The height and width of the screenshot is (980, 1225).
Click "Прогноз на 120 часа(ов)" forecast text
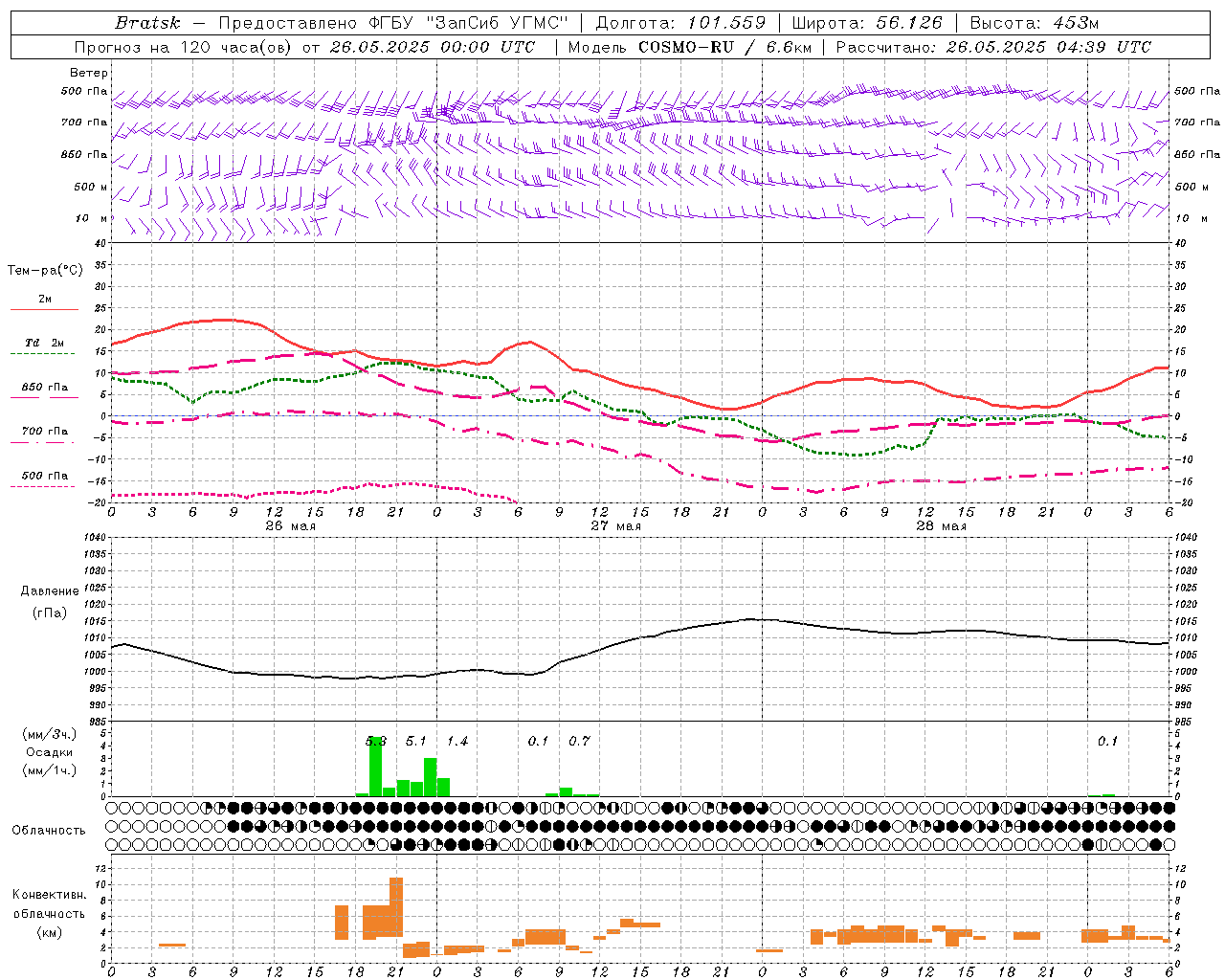[x=182, y=47]
